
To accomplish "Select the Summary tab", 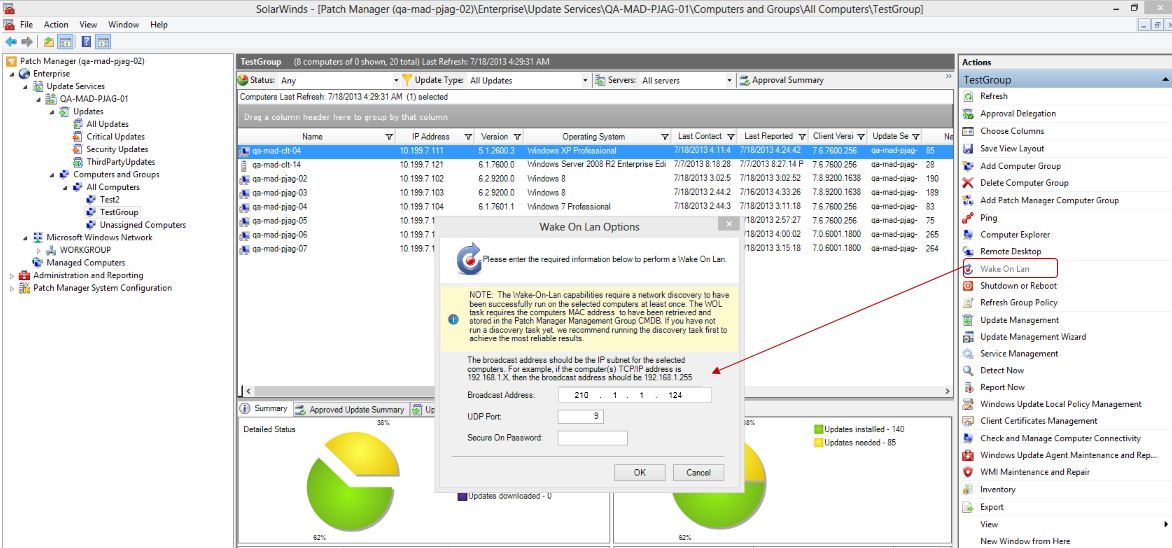I will (264, 409).
